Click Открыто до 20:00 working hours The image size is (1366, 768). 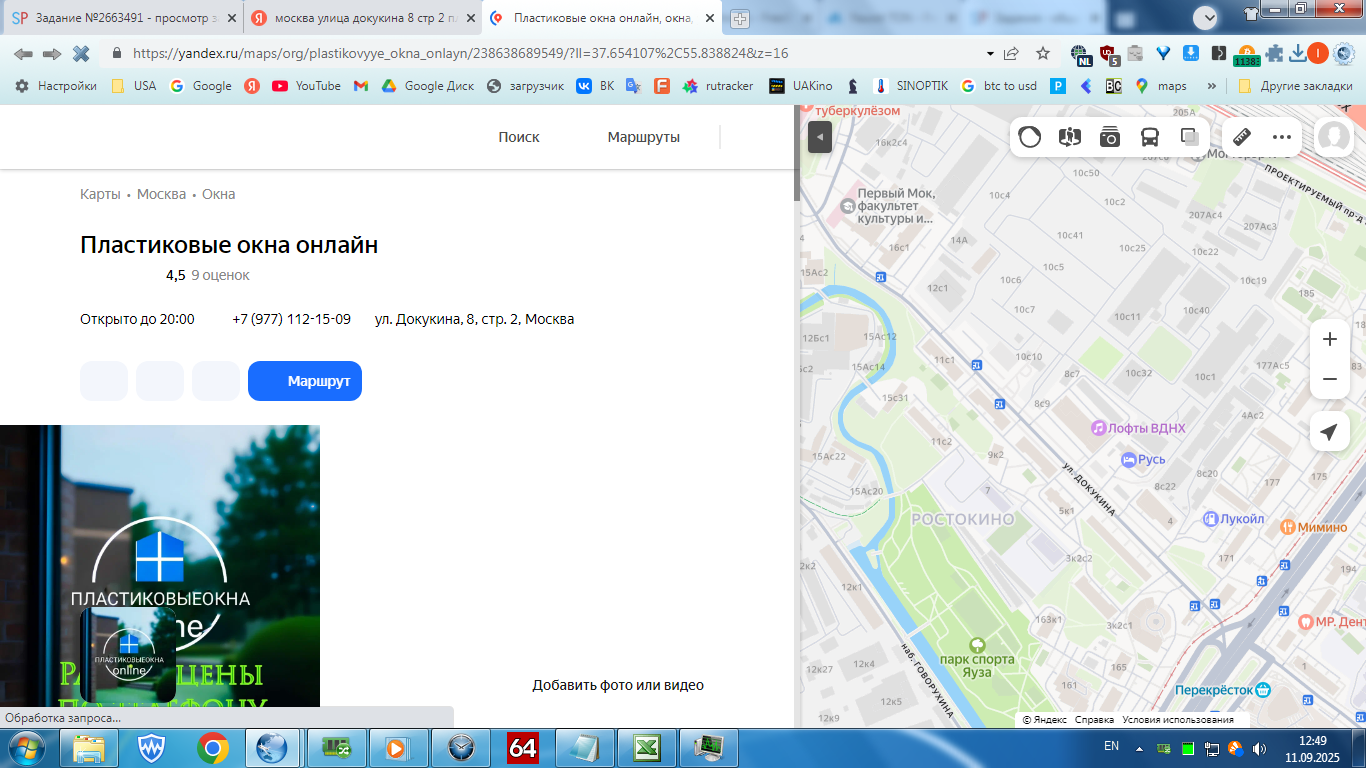click(137, 319)
